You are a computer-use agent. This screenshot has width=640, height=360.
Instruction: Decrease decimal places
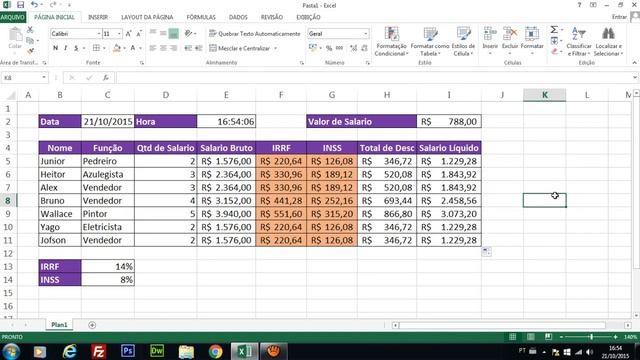click(x=364, y=48)
